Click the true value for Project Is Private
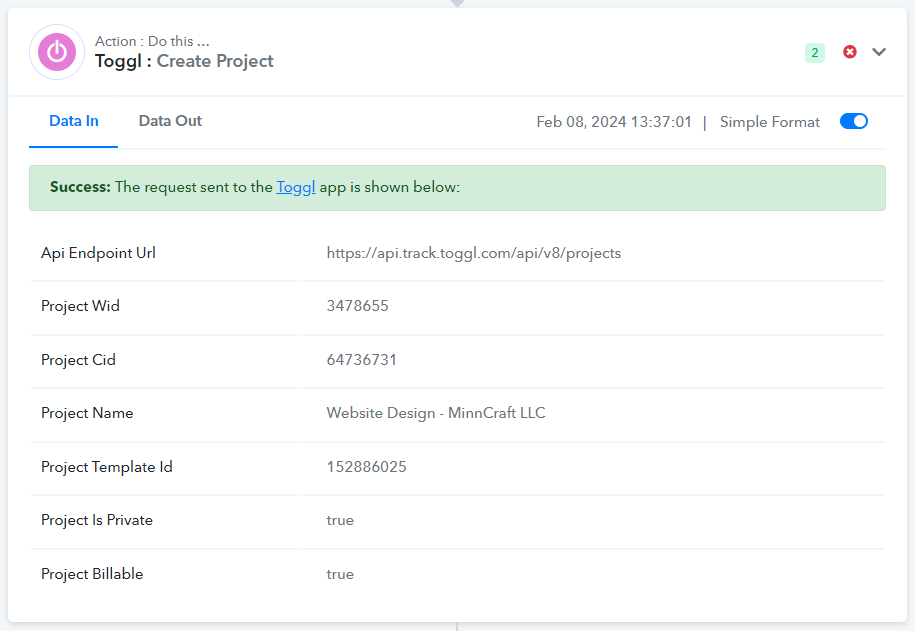Screen dimensions: 915x631 pos(340,520)
